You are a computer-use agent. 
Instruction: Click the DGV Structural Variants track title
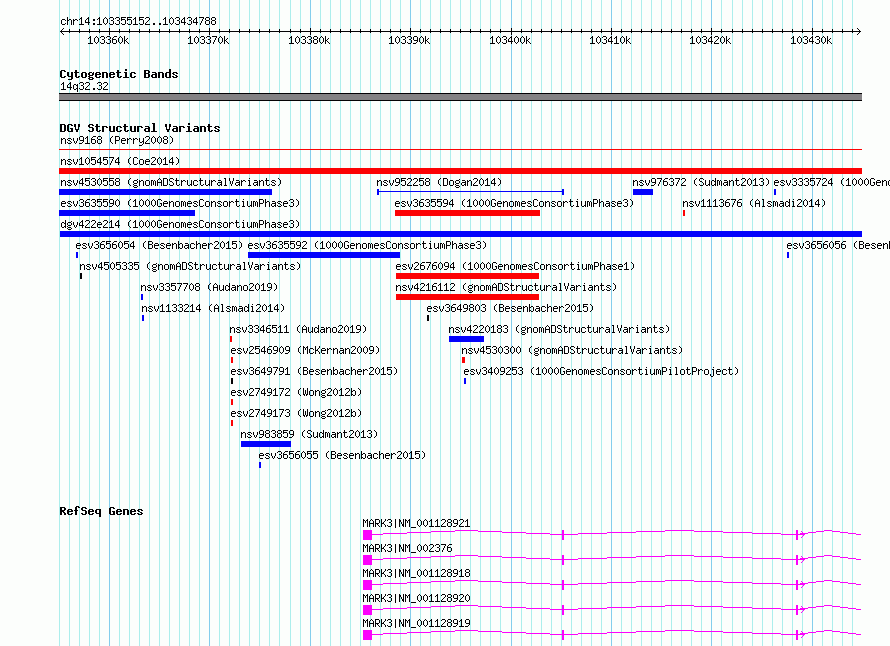click(140, 128)
